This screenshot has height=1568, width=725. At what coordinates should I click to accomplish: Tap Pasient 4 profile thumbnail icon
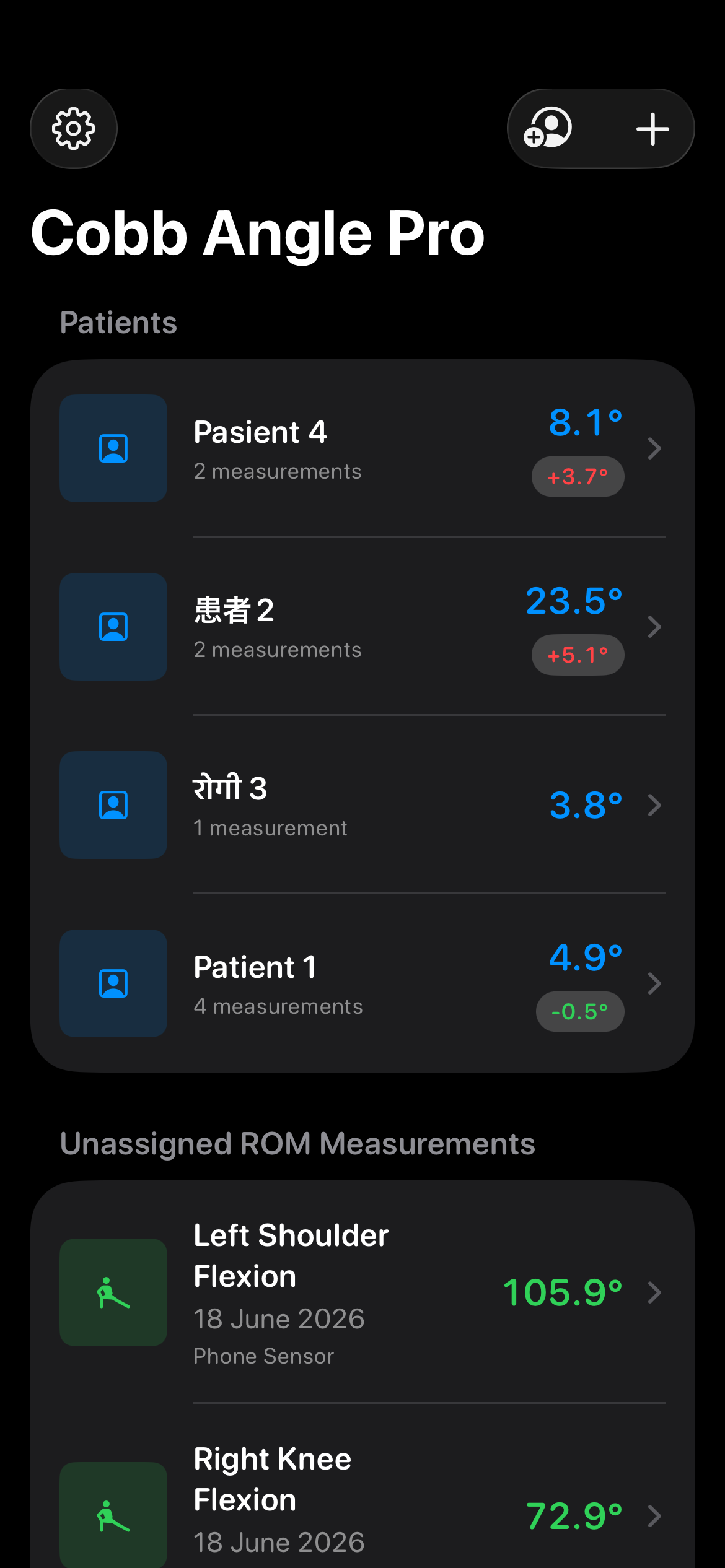pyautogui.click(x=113, y=448)
